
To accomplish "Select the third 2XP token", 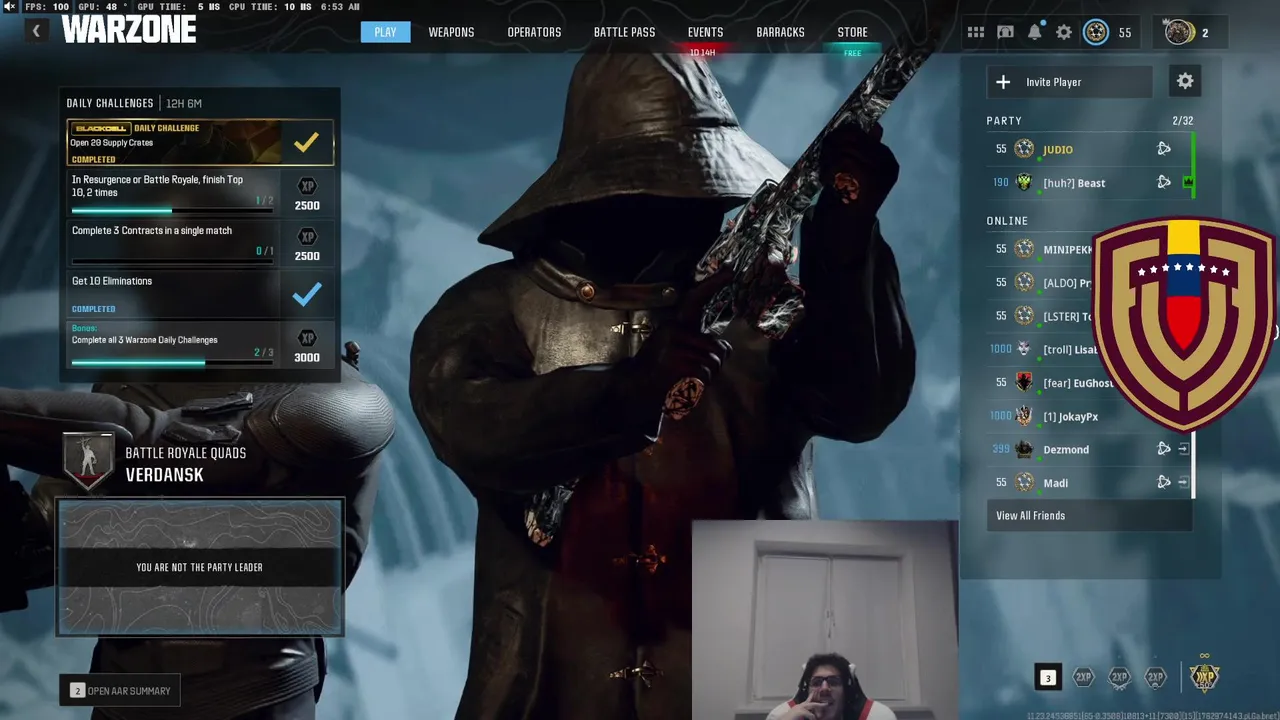I will pos(1155,677).
